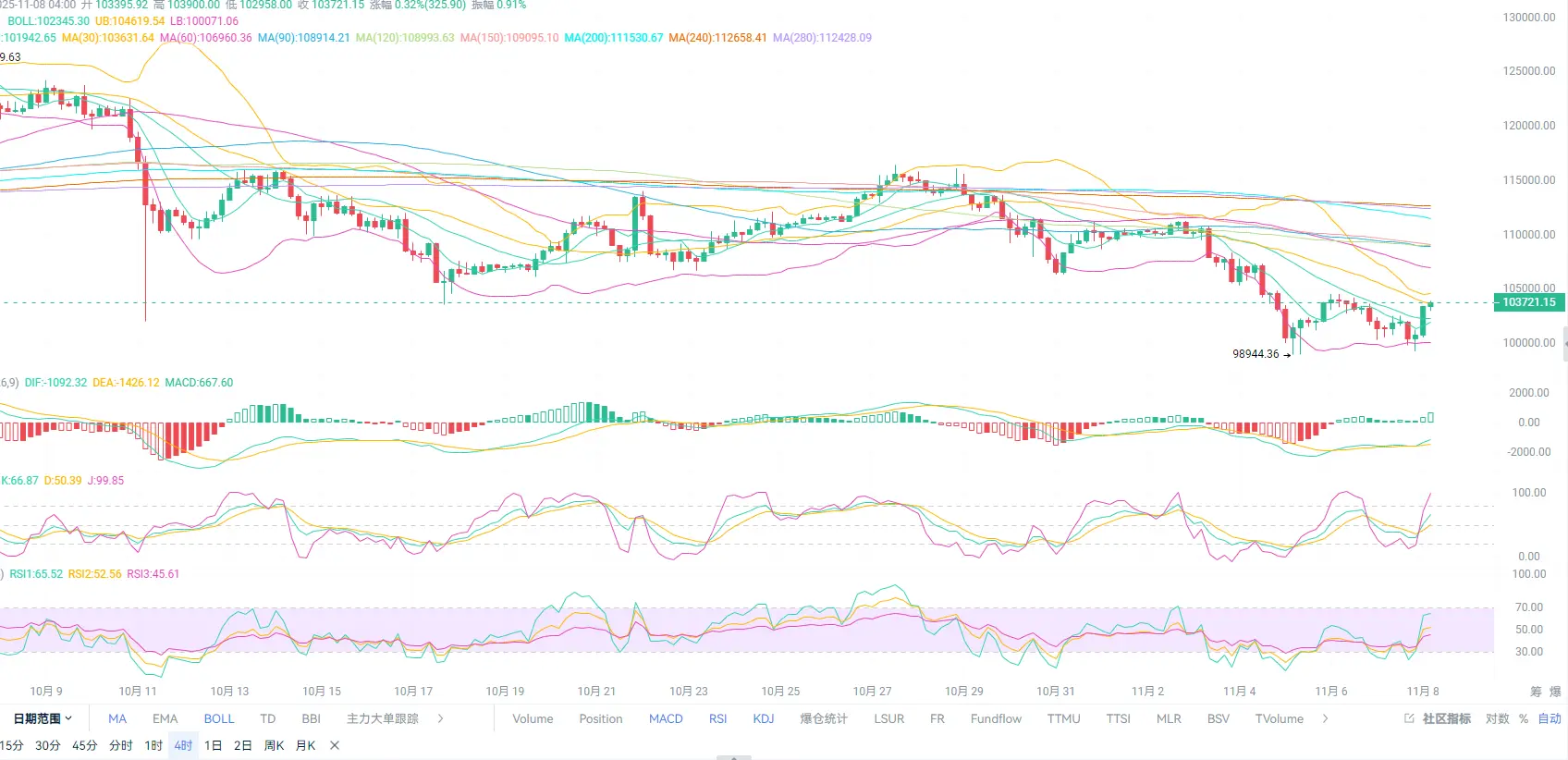Toggle the LSUR sub-indicator
The width and height of the screenshot is (1568, 760).
point(889,718)
